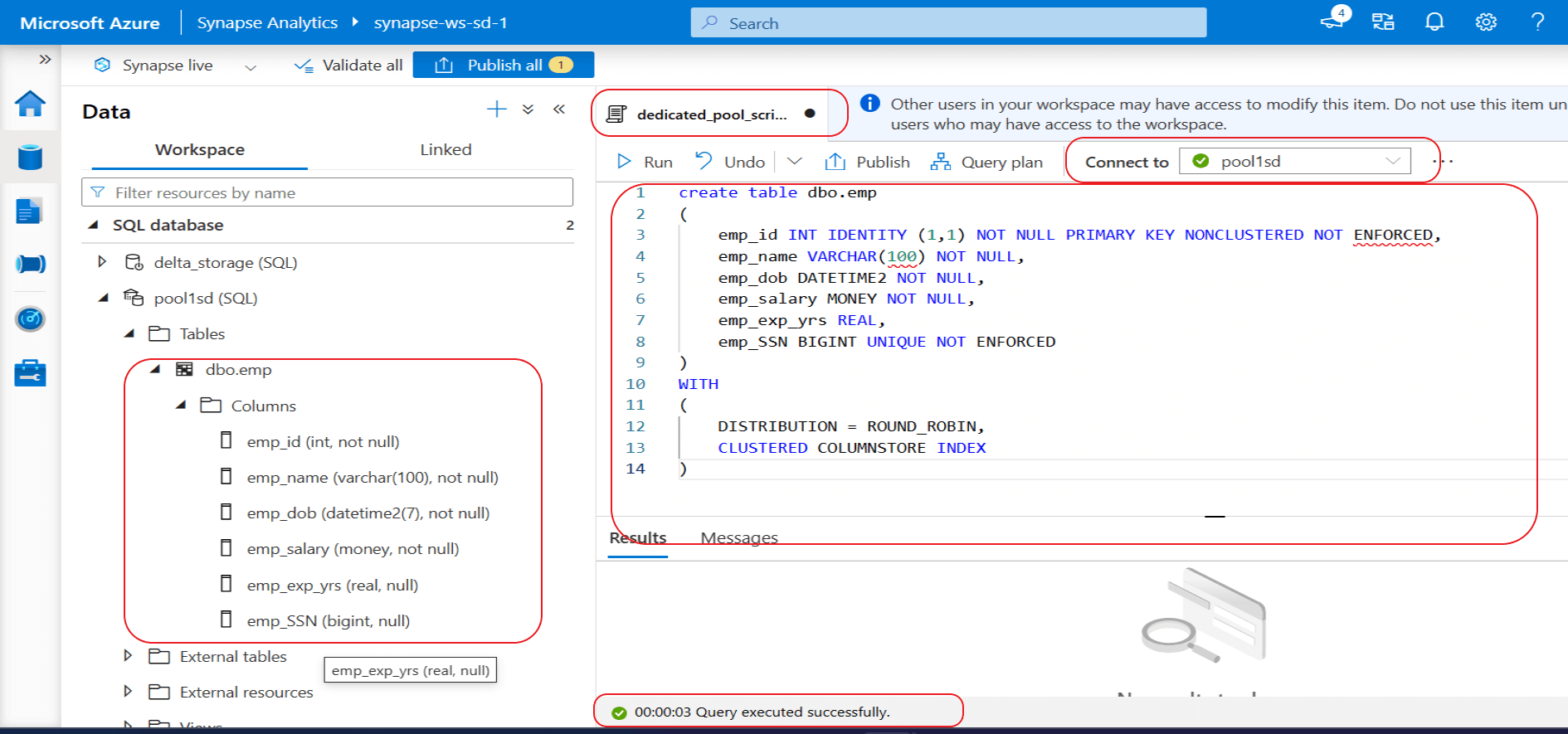The height and width of the screenshot is (734, 1568).
Task: Select the emp_exp_yrs (real, null) column row
Action: [x=333, y=585]
